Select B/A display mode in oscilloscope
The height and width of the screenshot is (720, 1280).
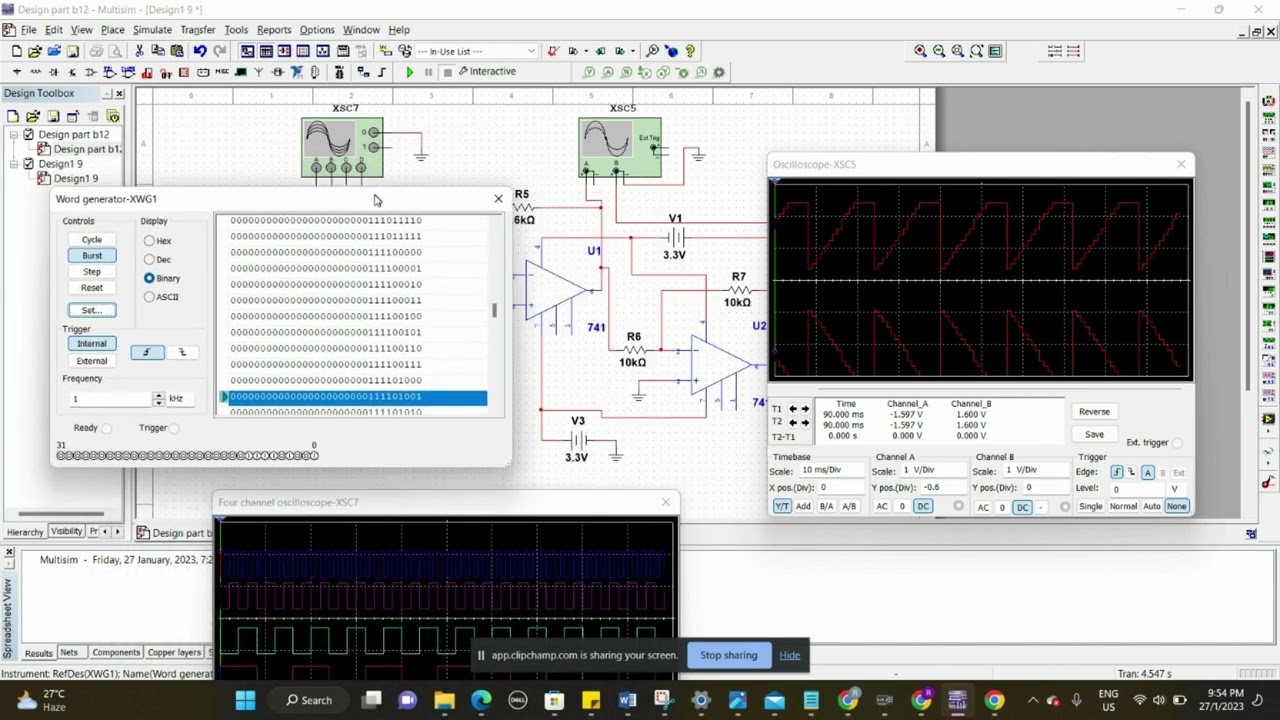pyautogui.click(x=826, y=507)
